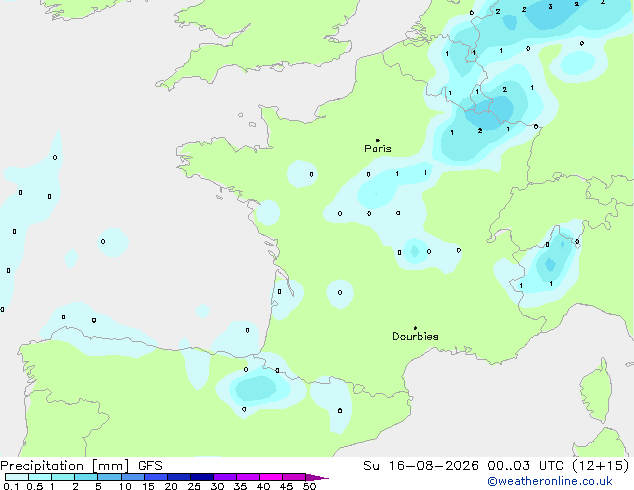This screenshot has width=634, height=490.
Task: Pick the 35–40 mm legend swatch
Action: [247, 477]
